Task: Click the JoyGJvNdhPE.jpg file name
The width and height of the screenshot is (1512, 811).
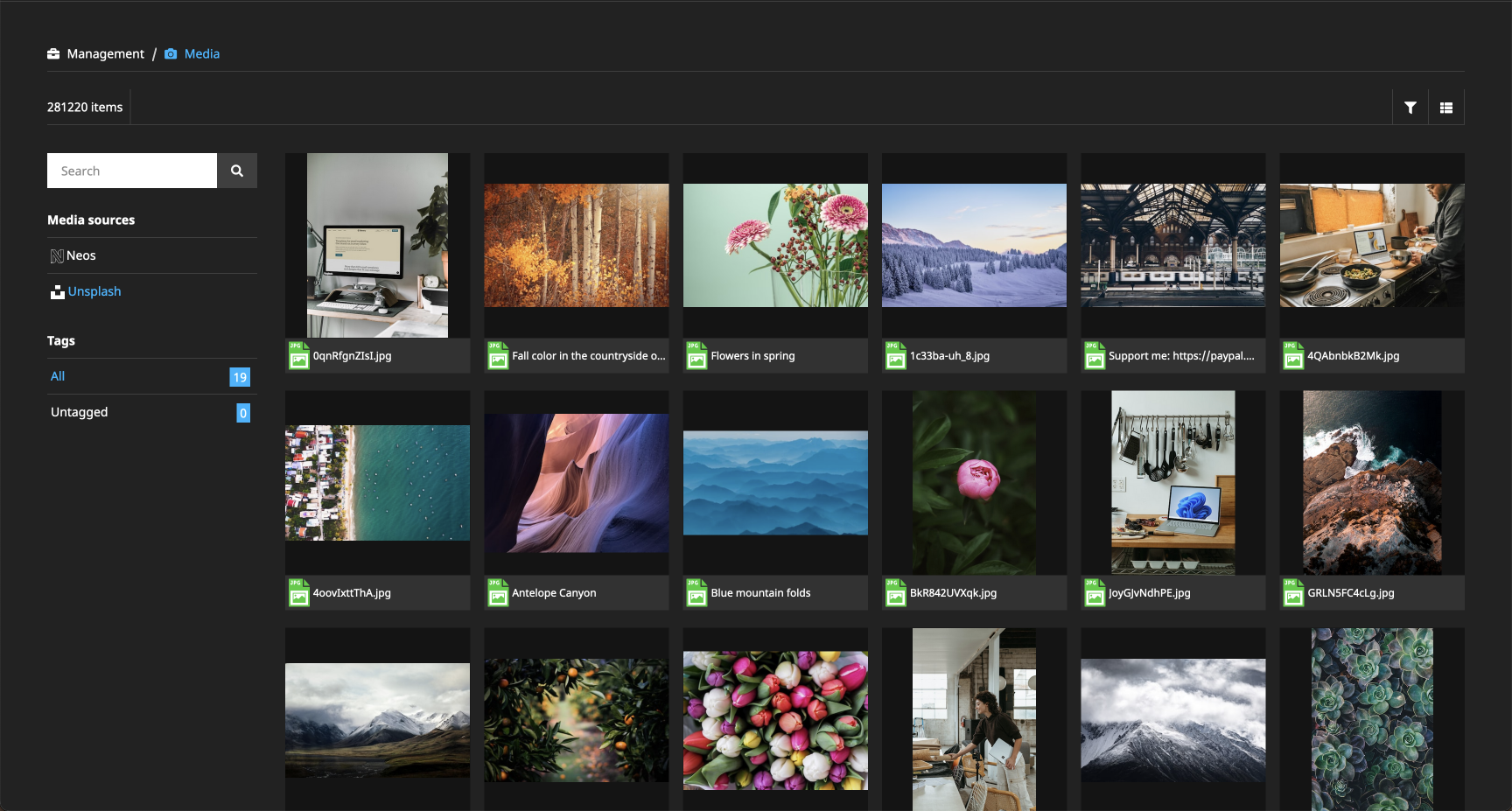Action: (x=1150, y=593)
